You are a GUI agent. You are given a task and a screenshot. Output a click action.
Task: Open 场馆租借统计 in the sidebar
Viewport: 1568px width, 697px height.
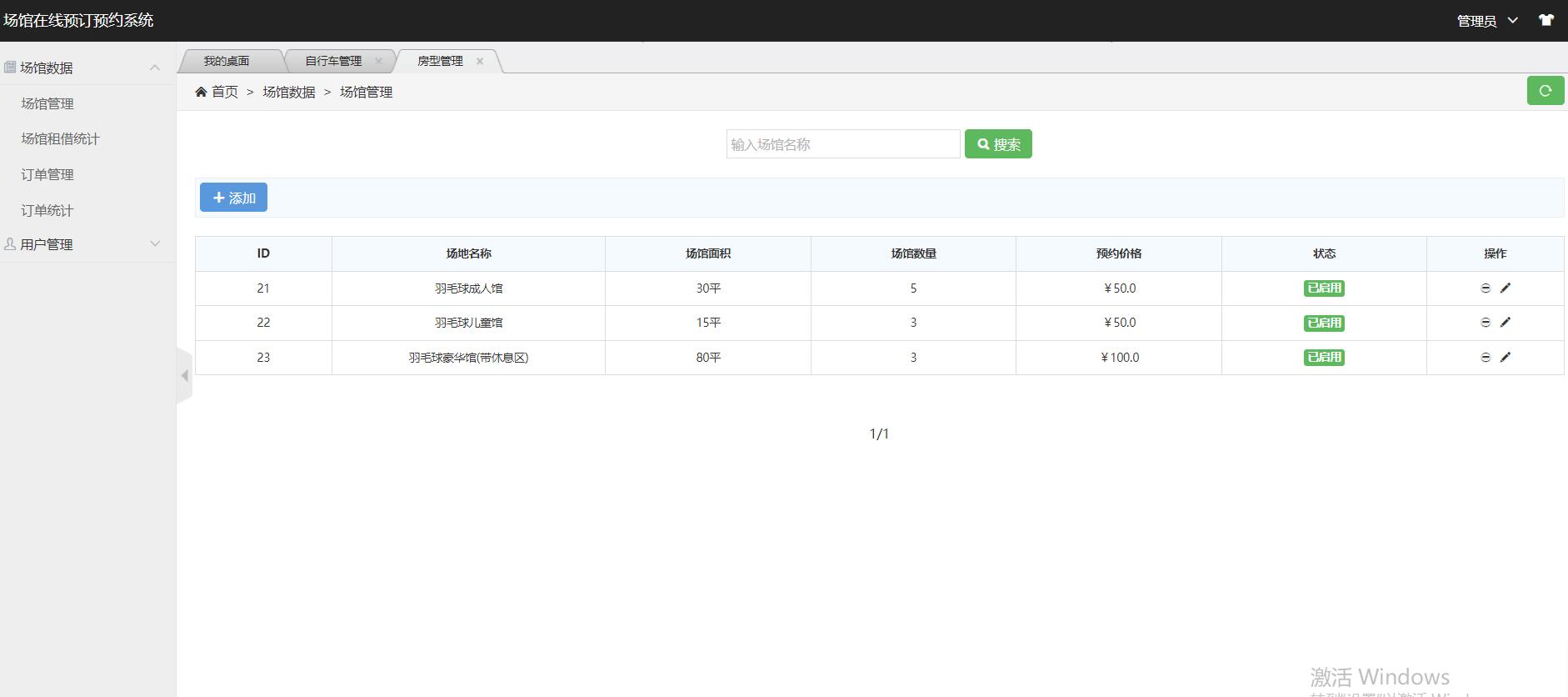(x=60, y=138)
